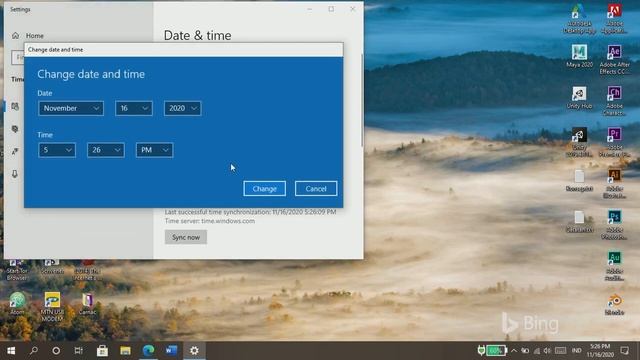Open File Explorer from the taskbar
This screenshot has width=640, height=360.
(125, 351)
